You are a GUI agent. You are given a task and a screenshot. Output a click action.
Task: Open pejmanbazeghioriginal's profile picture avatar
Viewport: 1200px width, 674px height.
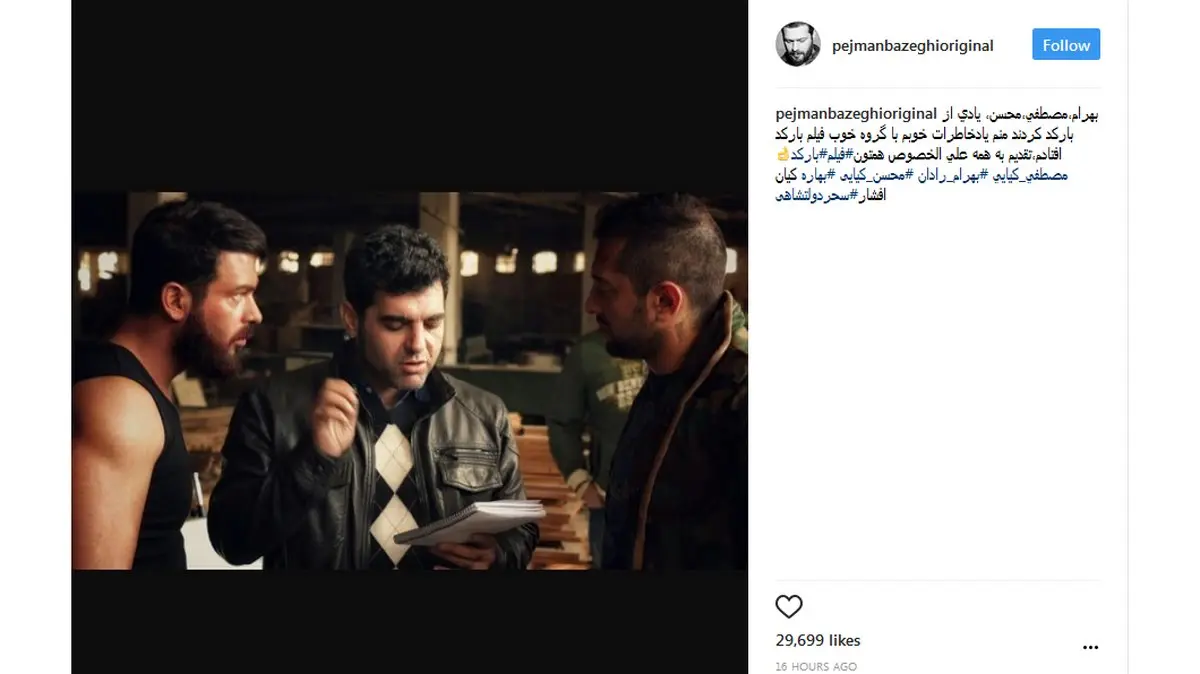pos(798,44)
